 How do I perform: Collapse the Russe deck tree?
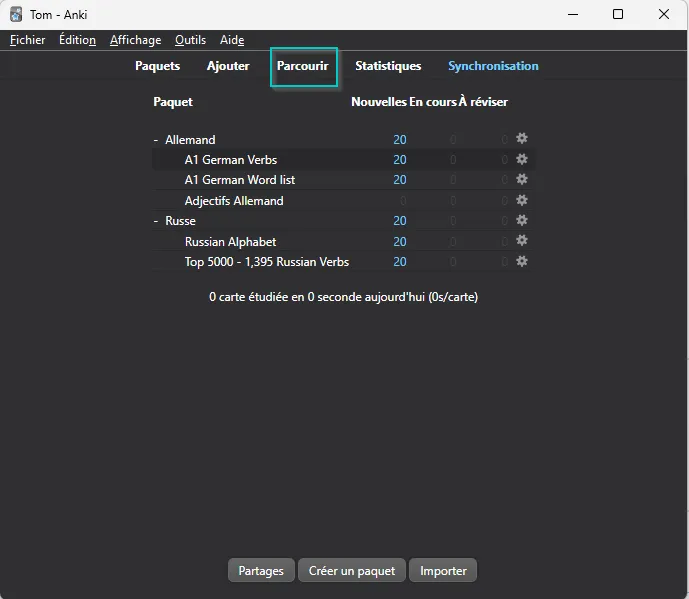coord(156,221)
